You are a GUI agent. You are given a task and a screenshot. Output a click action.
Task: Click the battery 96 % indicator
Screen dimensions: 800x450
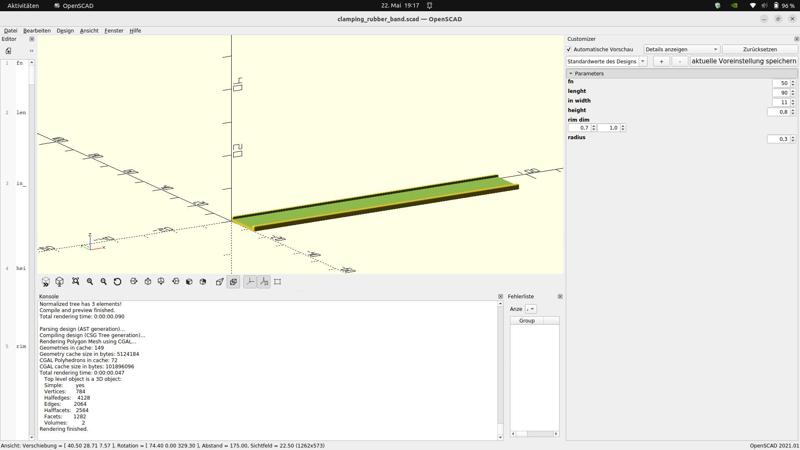pos(784,6)
